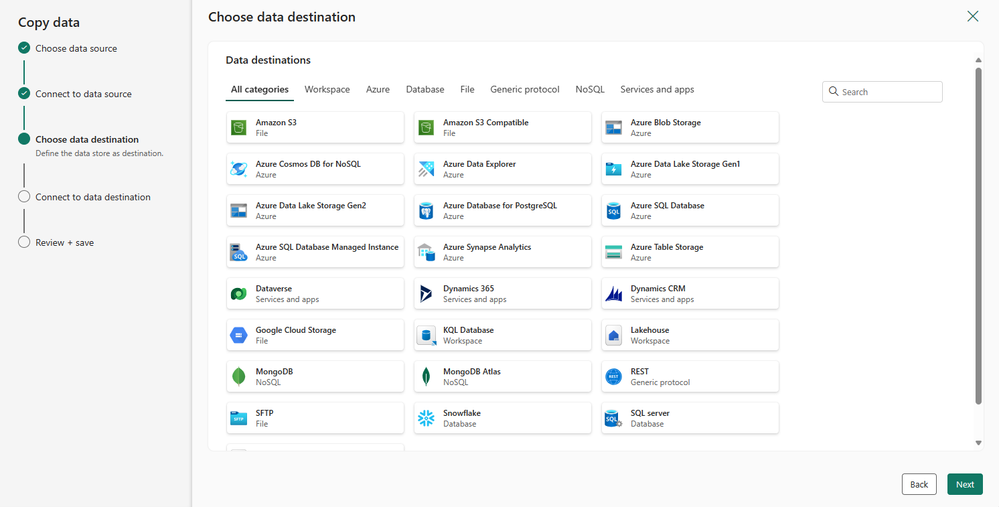Select the MongoDB leaf icon

point(239,377)
